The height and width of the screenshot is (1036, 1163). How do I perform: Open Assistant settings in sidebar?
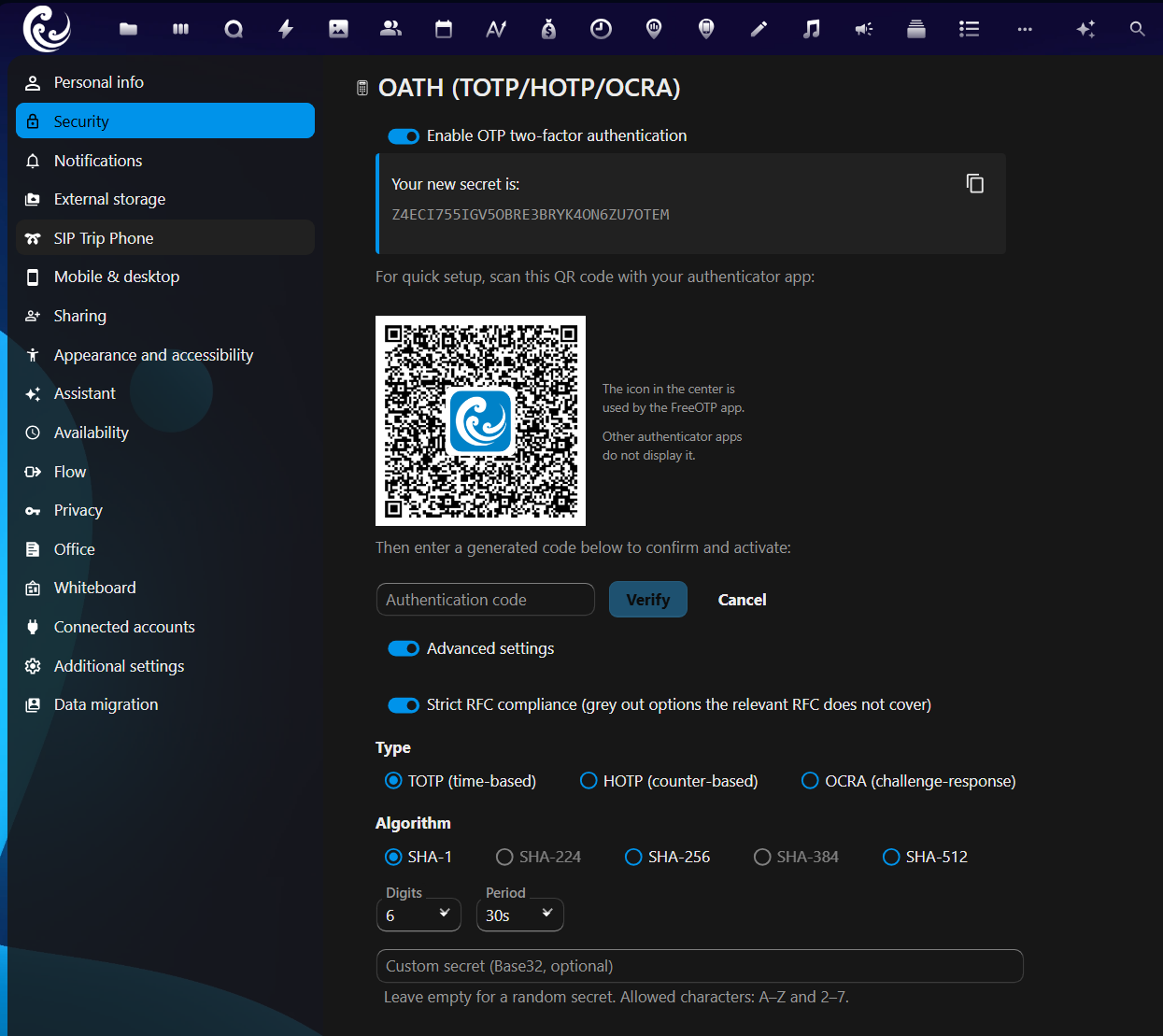(x=165, y=393)
